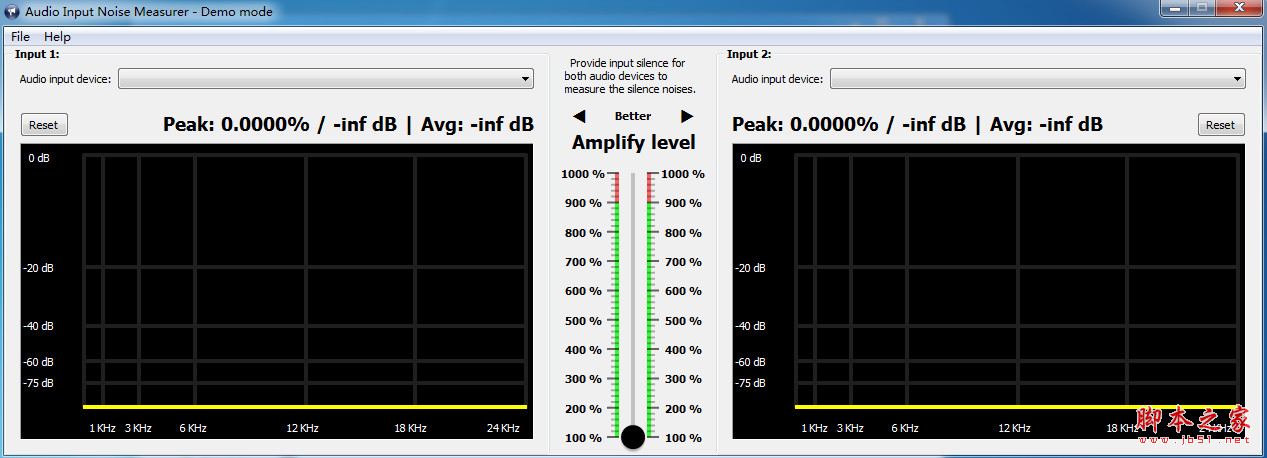Screen dimensions: 1267x458
Task: Click the 1000 % label on the left scale
Action: click(x=583, y=174)
